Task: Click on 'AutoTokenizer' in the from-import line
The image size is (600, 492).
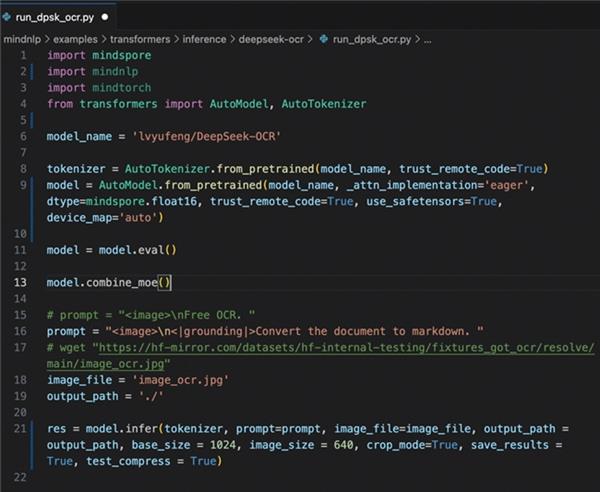Action: coord(324,104)
